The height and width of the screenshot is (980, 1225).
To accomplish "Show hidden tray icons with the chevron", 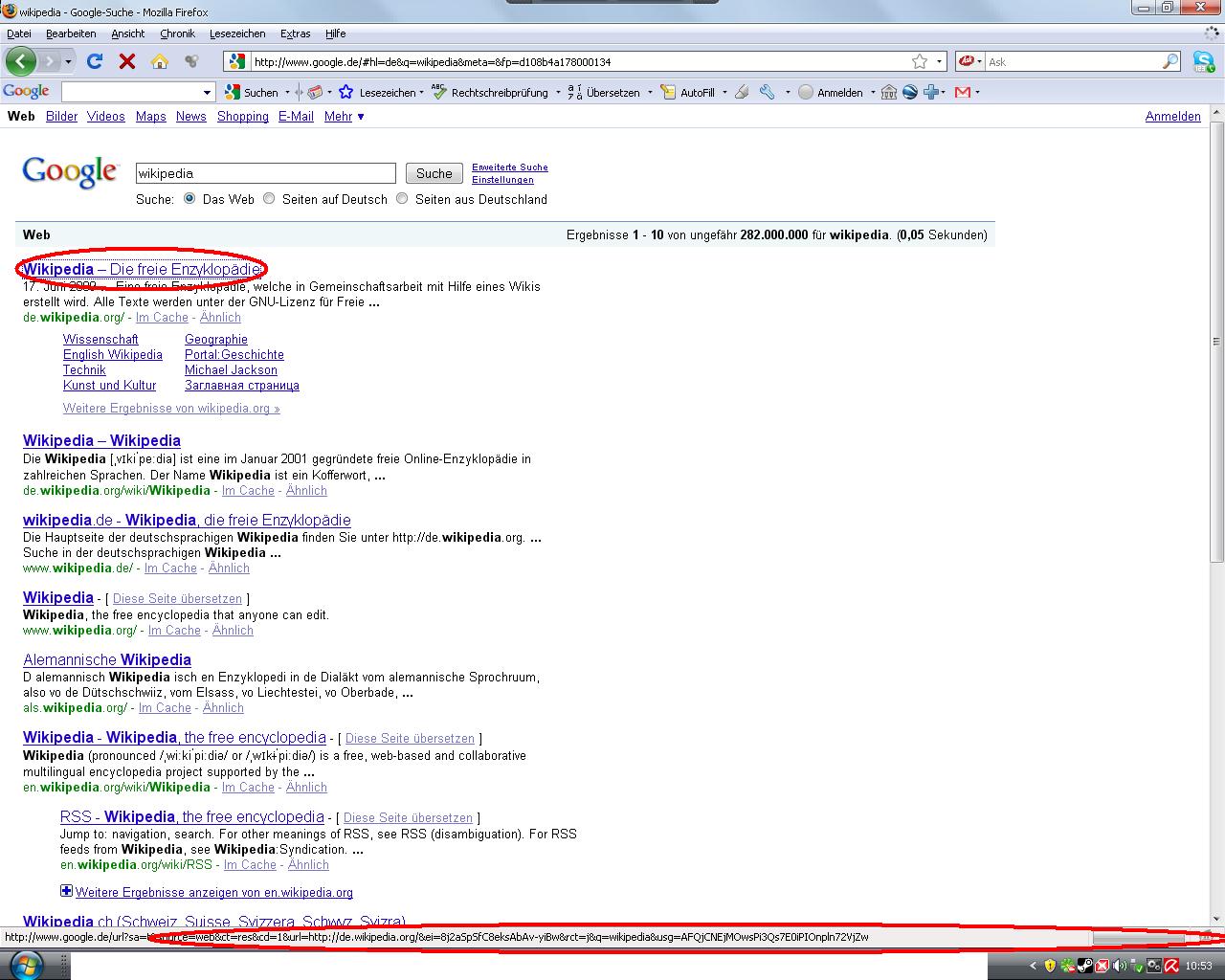I will (1032, 966).
